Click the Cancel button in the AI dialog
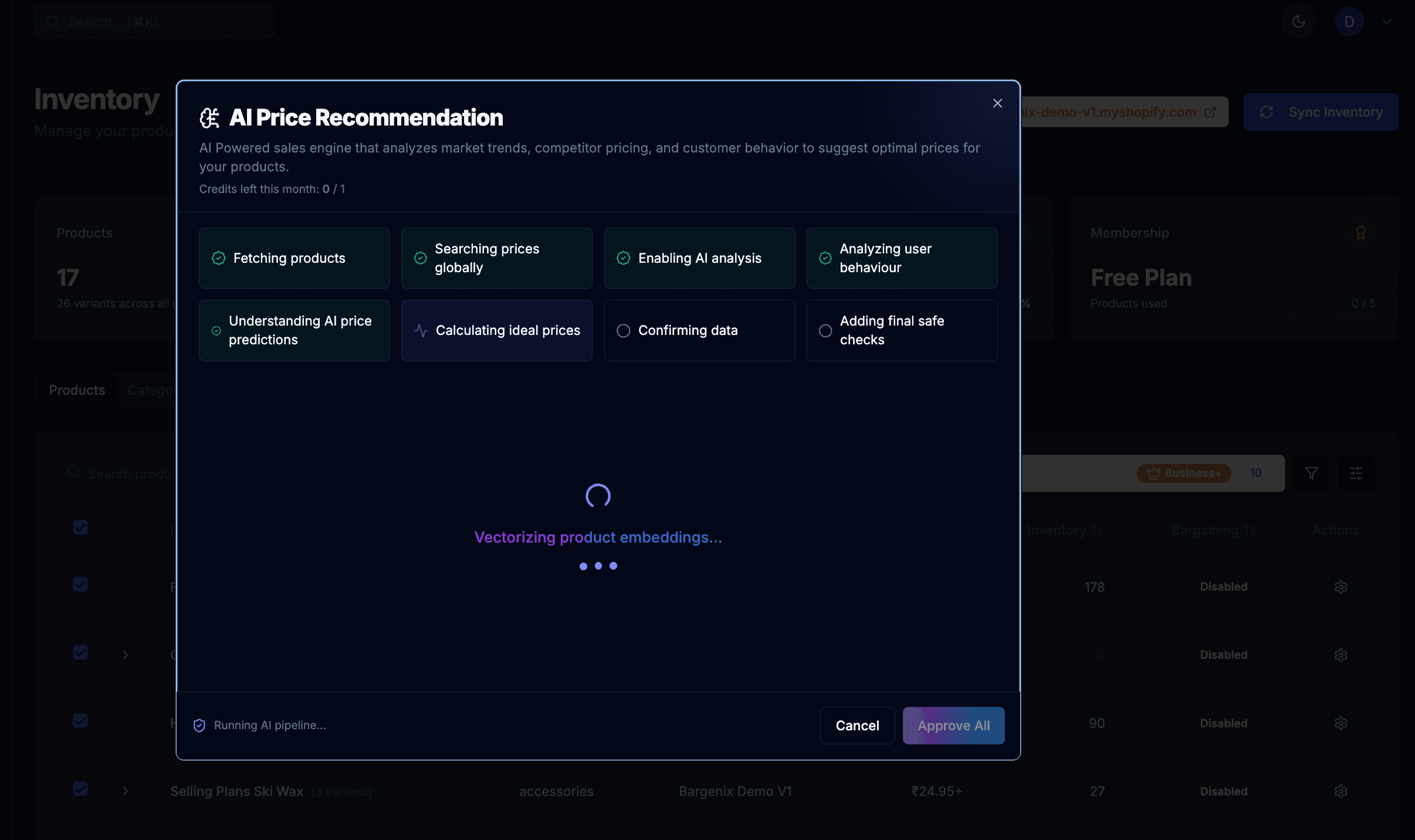 857,725
